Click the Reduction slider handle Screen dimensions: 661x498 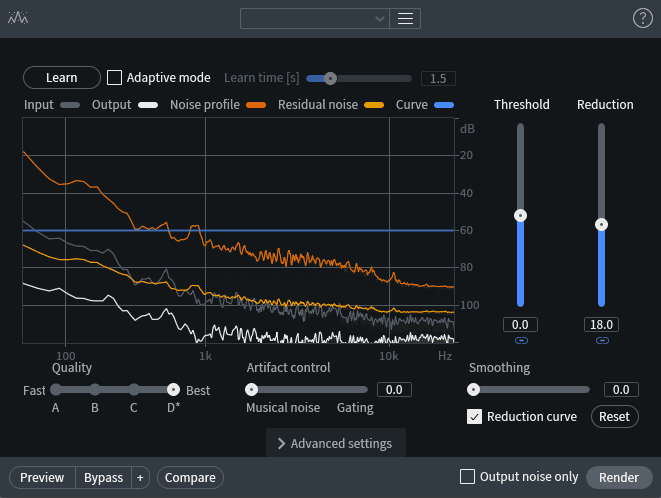pos(601,224)
